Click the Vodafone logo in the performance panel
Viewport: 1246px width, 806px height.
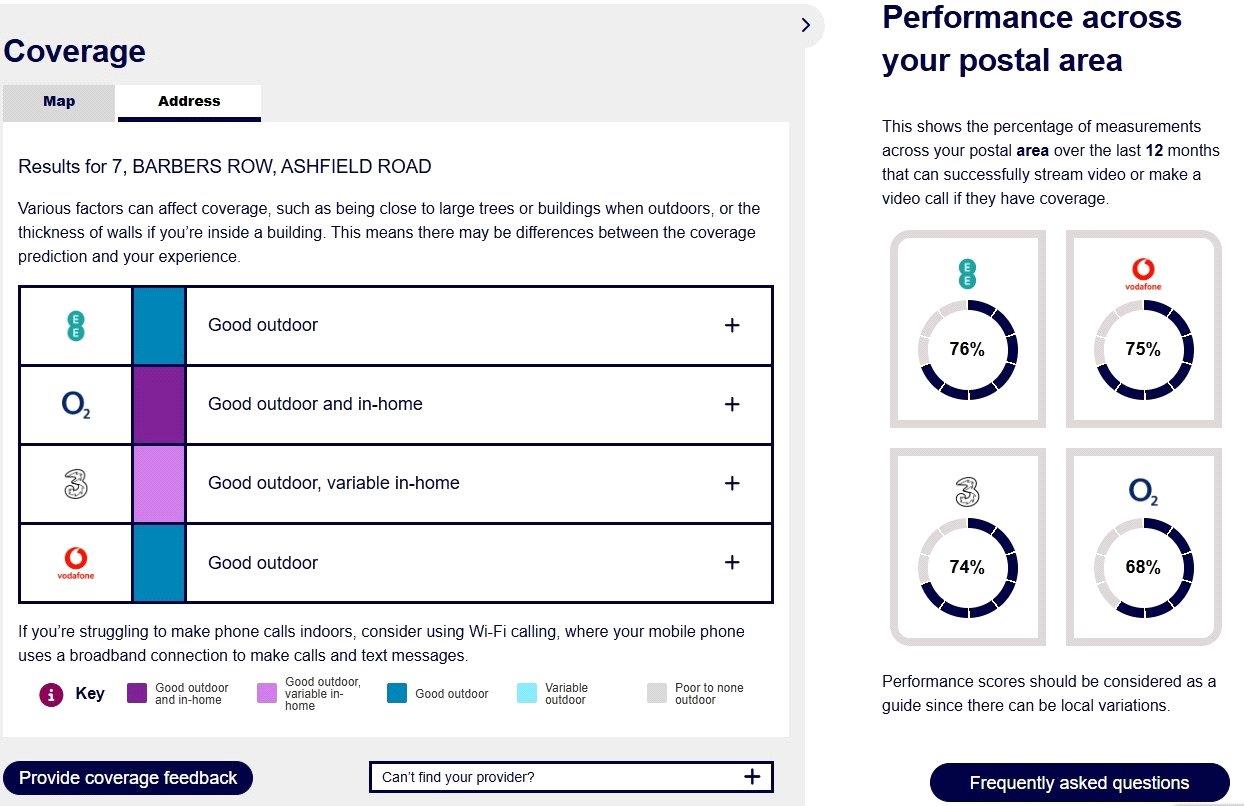(1143, 274)
